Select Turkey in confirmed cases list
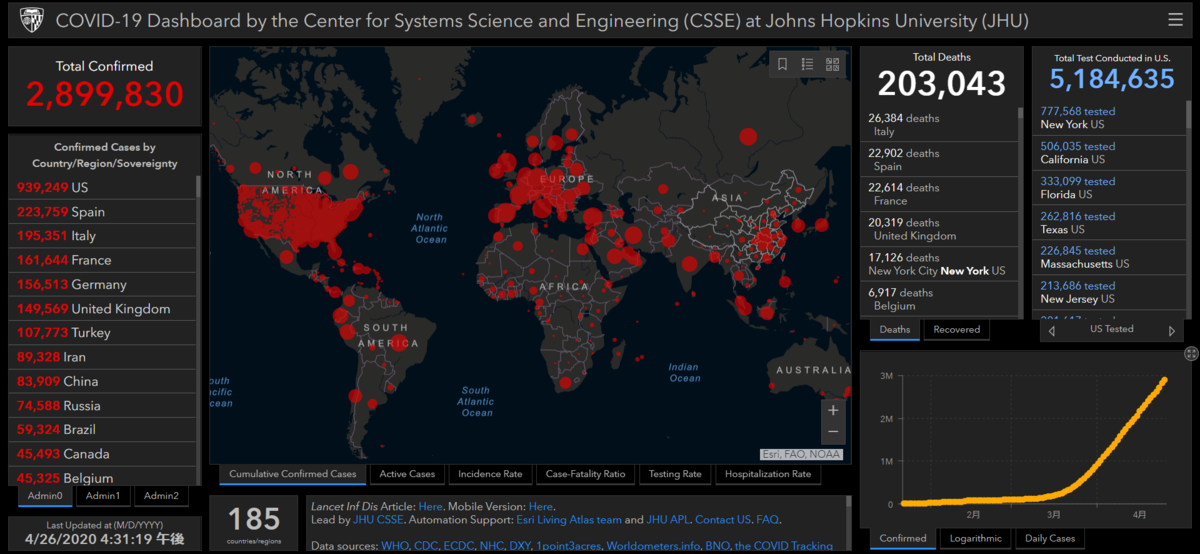 click(103, 333)
